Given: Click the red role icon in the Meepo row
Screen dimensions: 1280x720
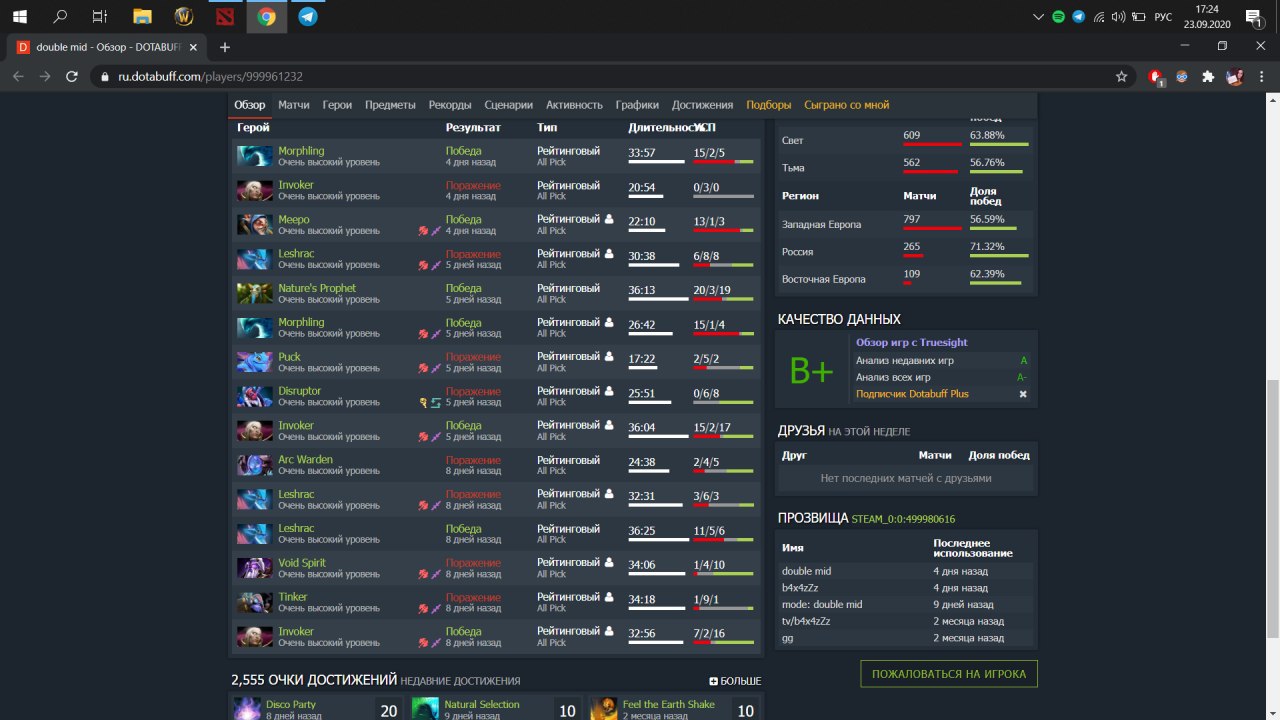Looking at the screenshot, I should click(x=424, y=231).
